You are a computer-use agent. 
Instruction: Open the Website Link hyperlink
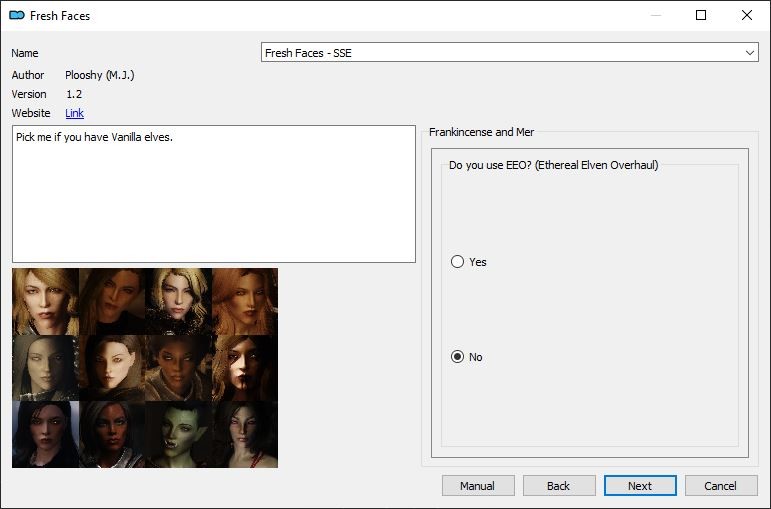click(x=74, y=113)
